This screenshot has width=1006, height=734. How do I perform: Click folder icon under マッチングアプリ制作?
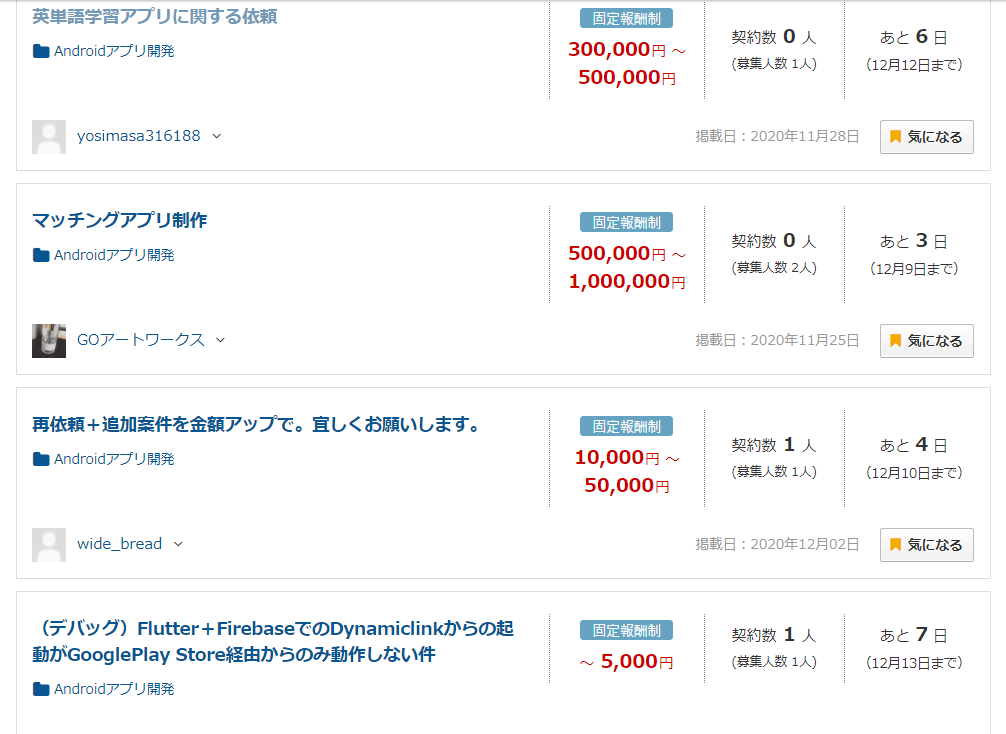[x=41, y=255]
